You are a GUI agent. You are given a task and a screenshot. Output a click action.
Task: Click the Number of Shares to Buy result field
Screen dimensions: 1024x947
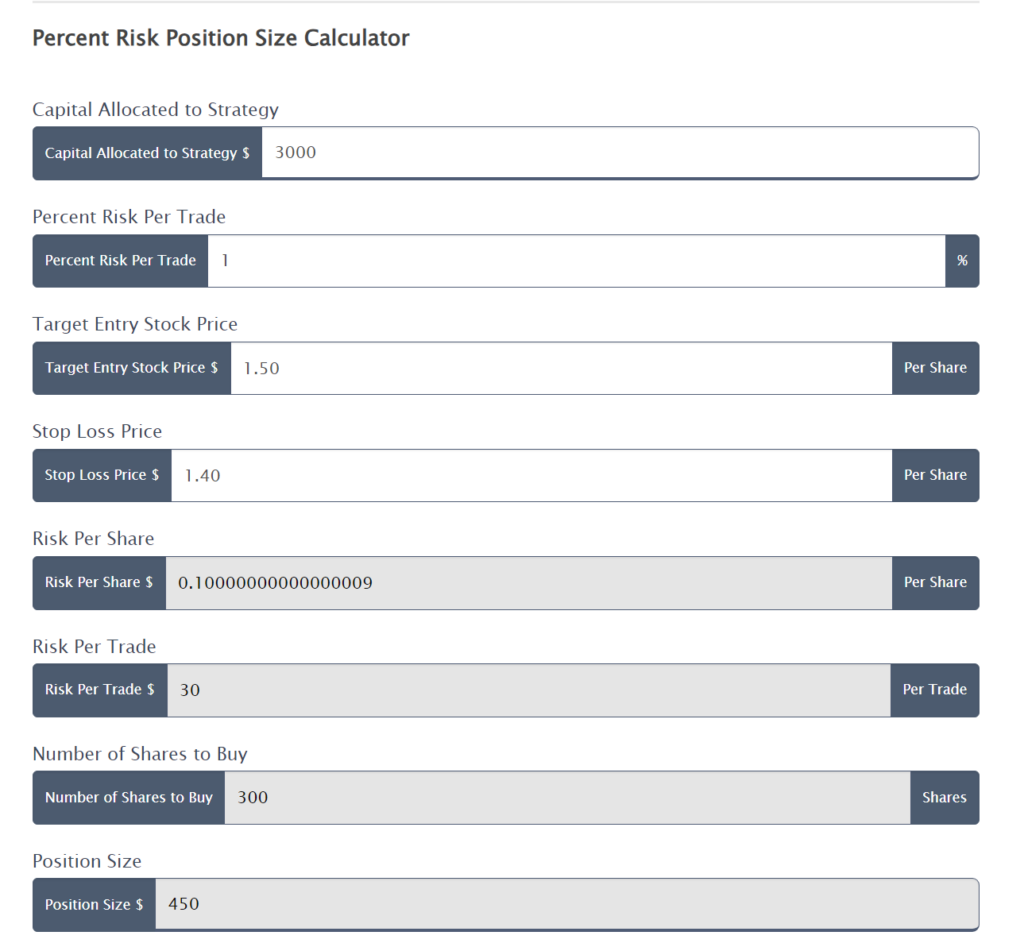(x=567, y=798)
